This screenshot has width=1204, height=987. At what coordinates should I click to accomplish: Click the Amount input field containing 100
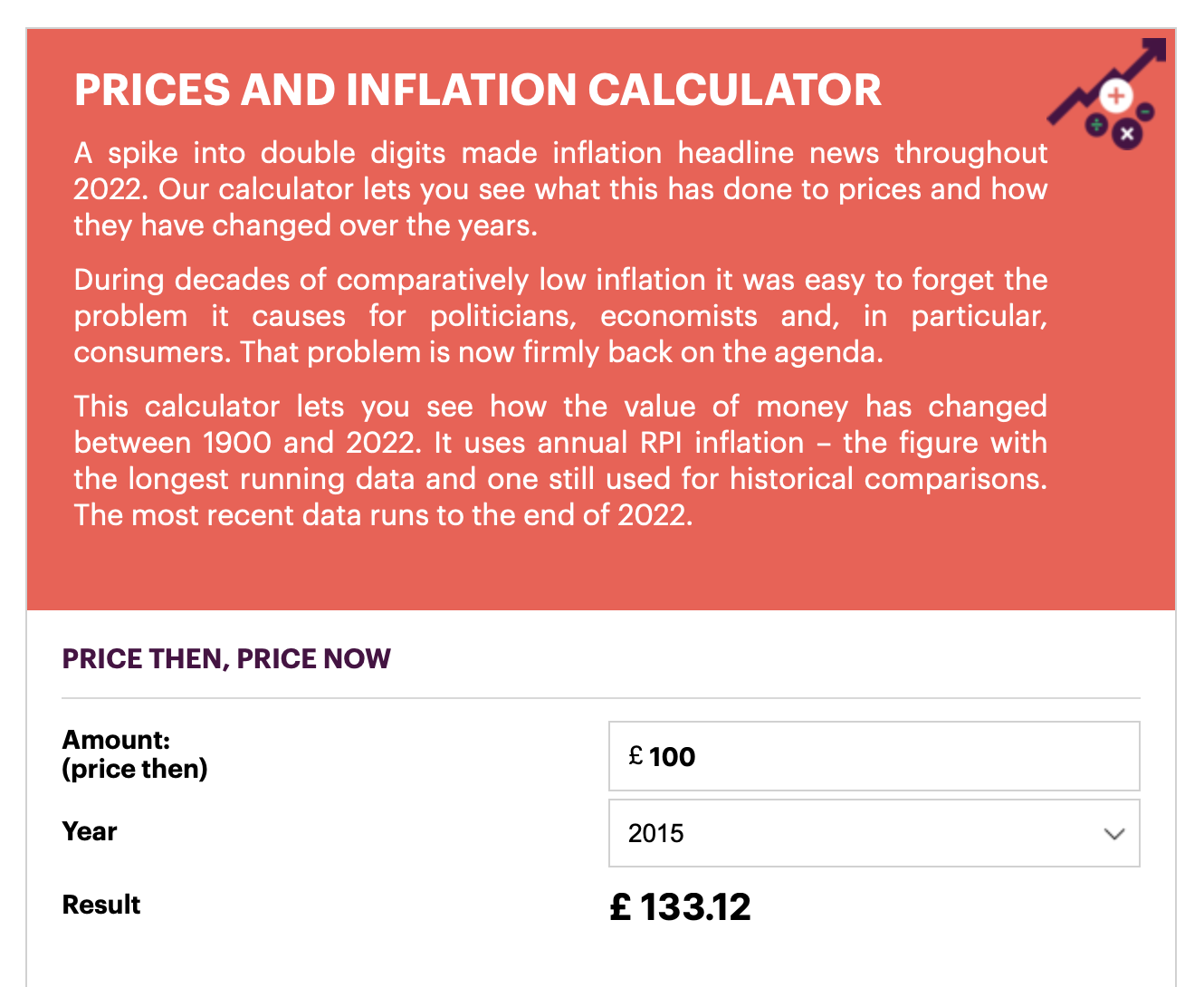[x=874, y=756]
